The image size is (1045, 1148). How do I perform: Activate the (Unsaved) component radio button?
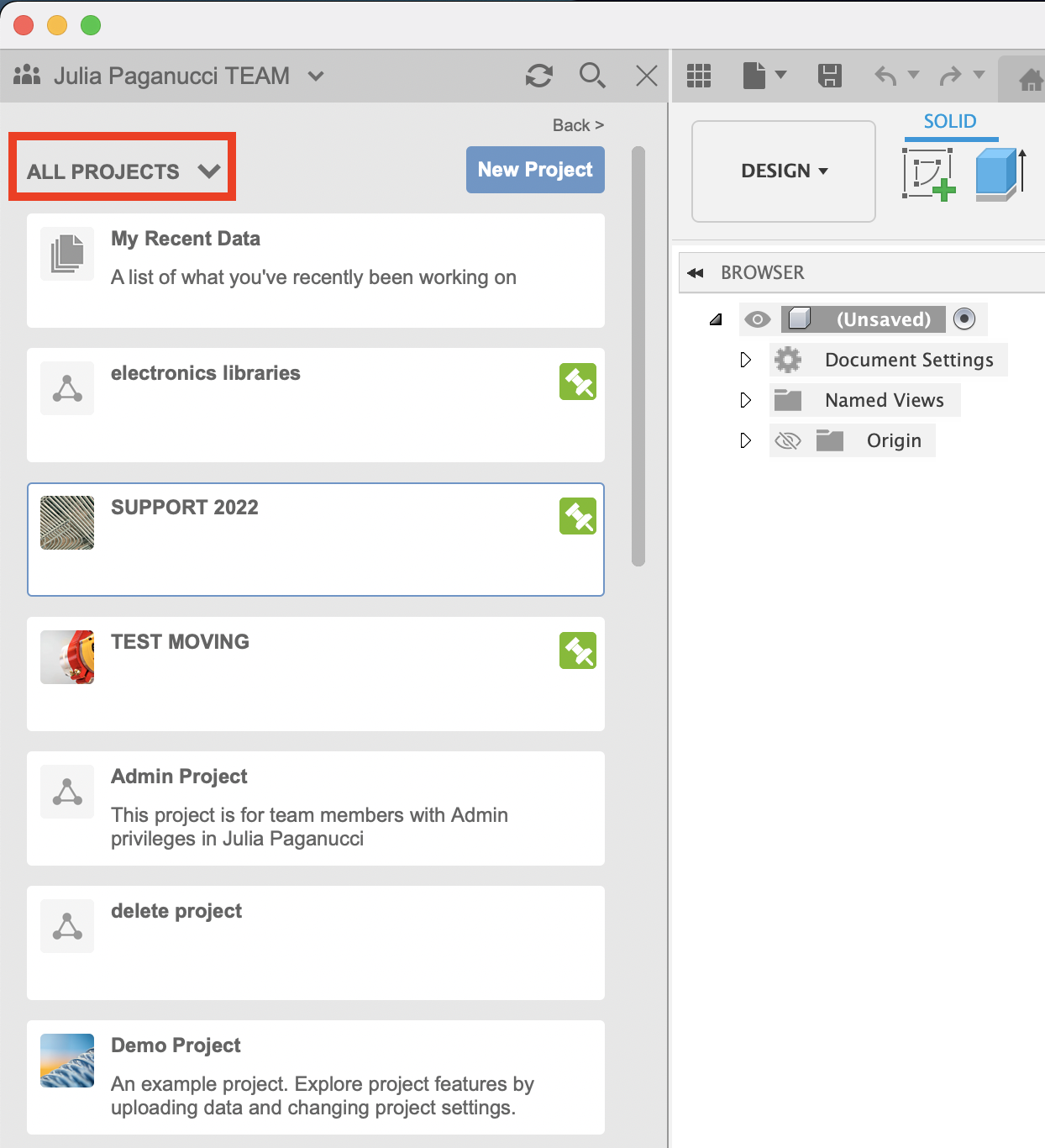click(x=964, y=319)
